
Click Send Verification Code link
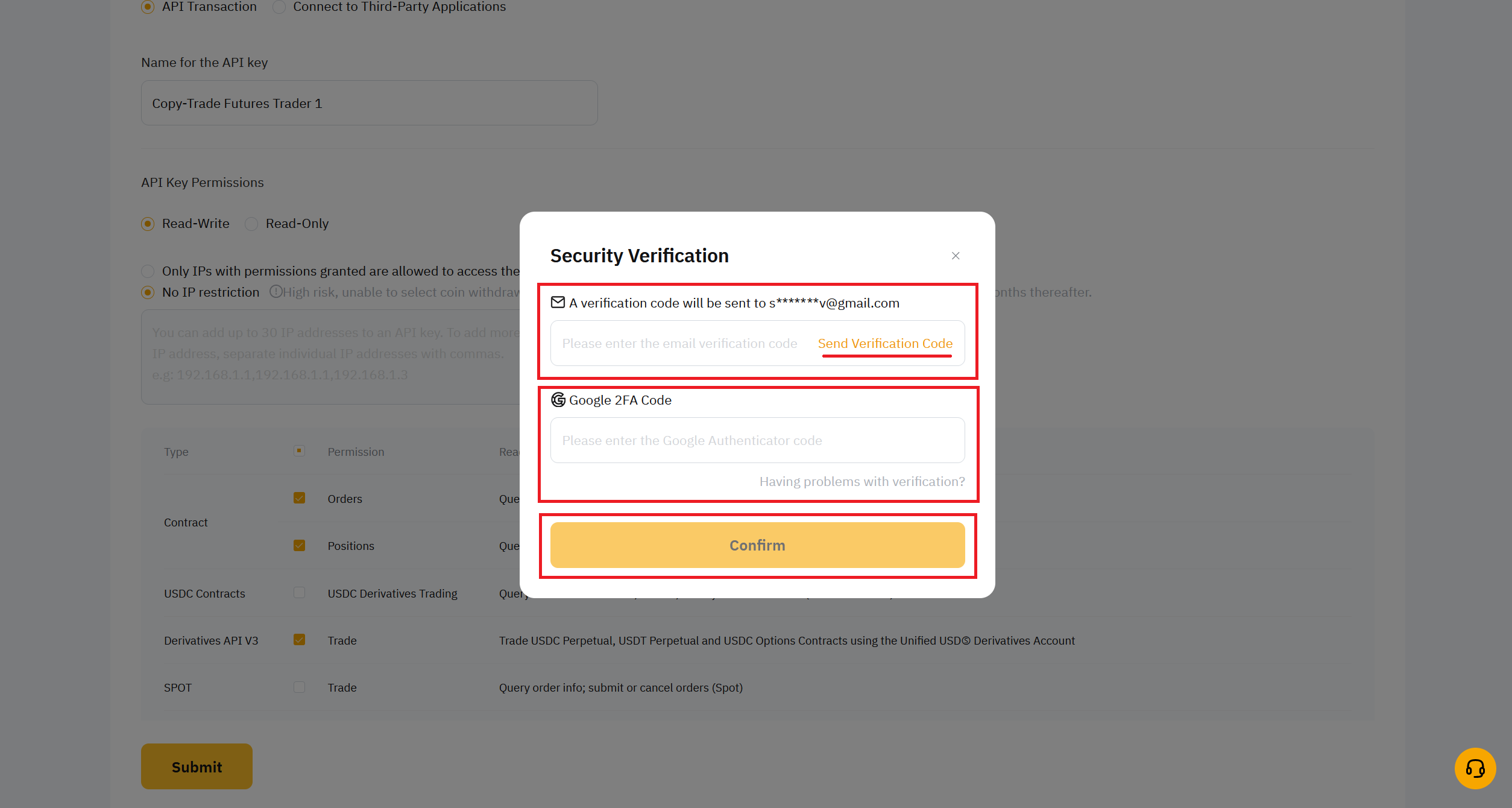tap(885, 343)
